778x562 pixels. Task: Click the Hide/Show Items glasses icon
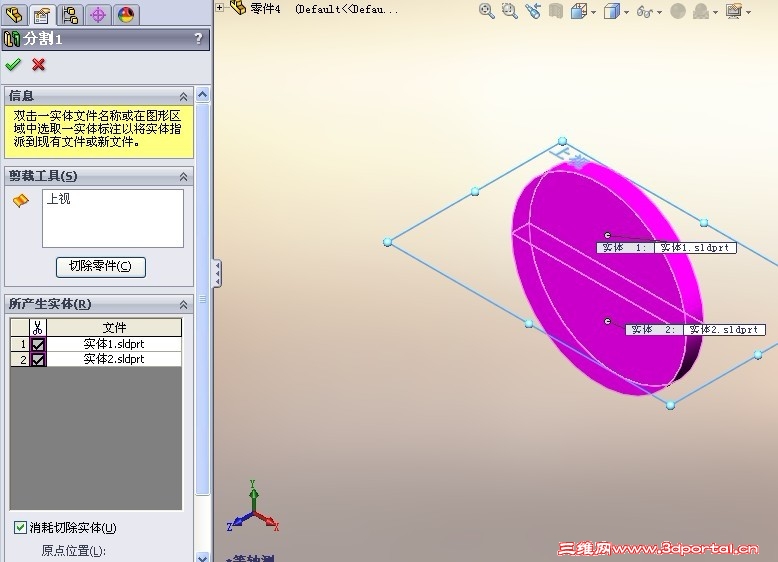(645, 11)
